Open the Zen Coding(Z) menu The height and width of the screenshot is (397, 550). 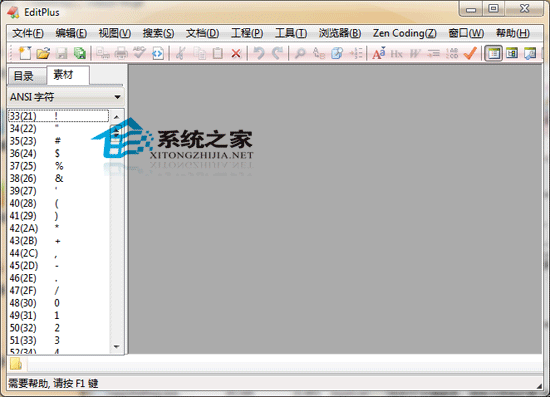[404, 33]
